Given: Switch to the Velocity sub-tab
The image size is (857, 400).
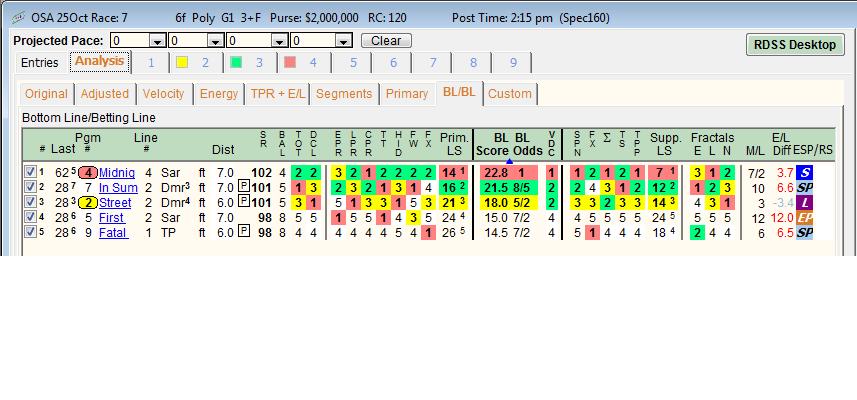Looking at the screenshot, I should [x=164, y=94].
